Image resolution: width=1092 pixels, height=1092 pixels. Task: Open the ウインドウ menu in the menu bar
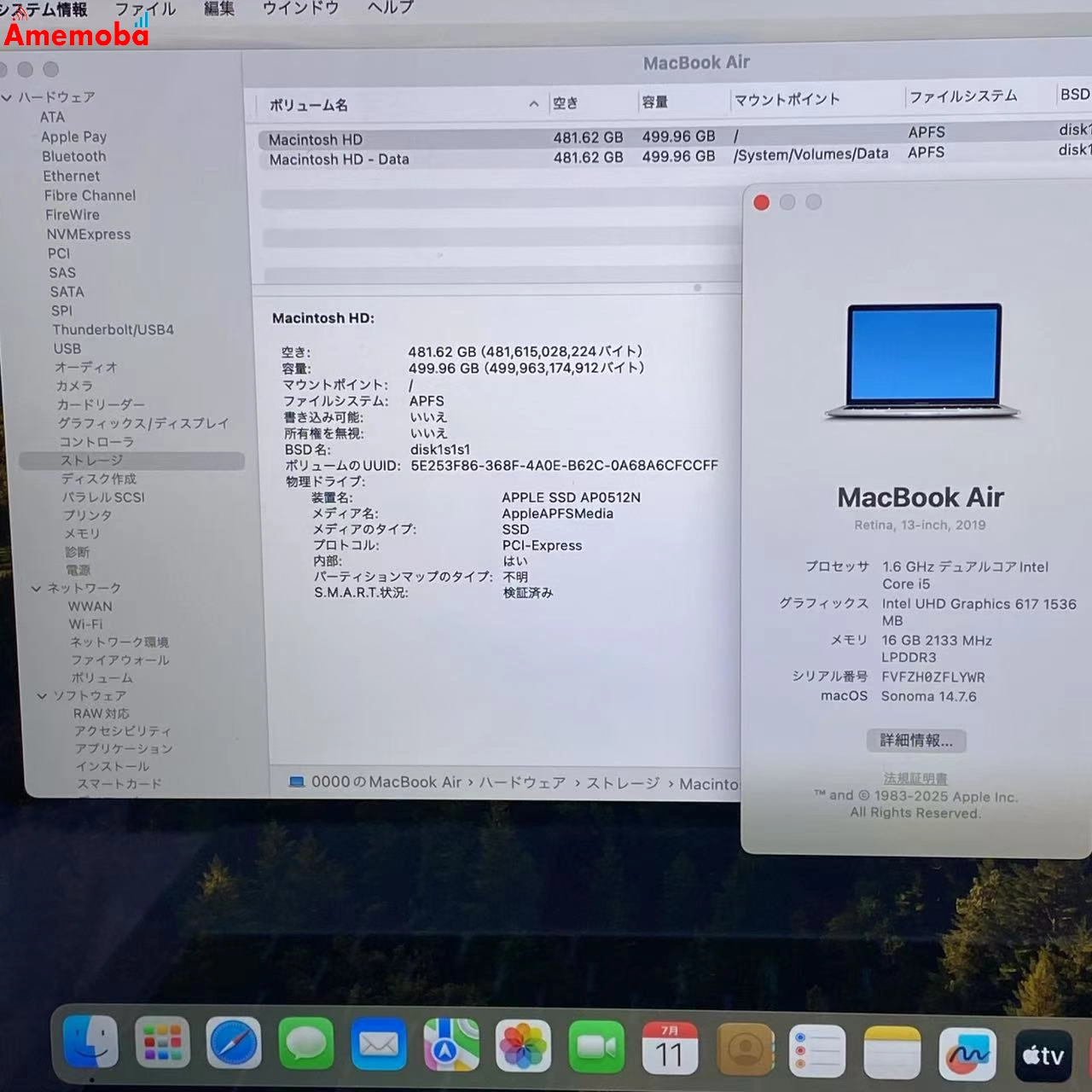[x=300, y=9]
